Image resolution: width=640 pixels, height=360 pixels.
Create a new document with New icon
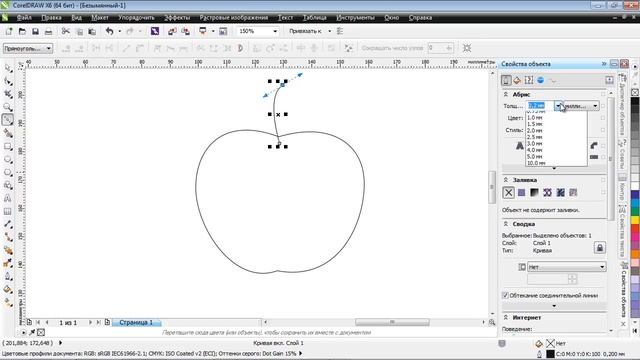click(9, 31)
